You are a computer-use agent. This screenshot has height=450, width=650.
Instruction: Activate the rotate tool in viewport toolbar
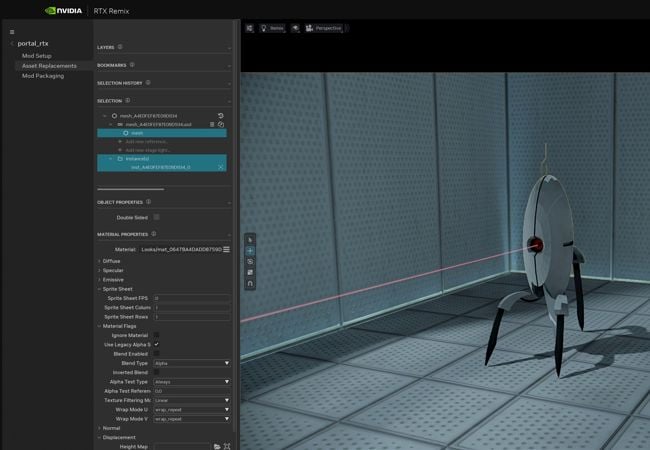click(250, 261)
